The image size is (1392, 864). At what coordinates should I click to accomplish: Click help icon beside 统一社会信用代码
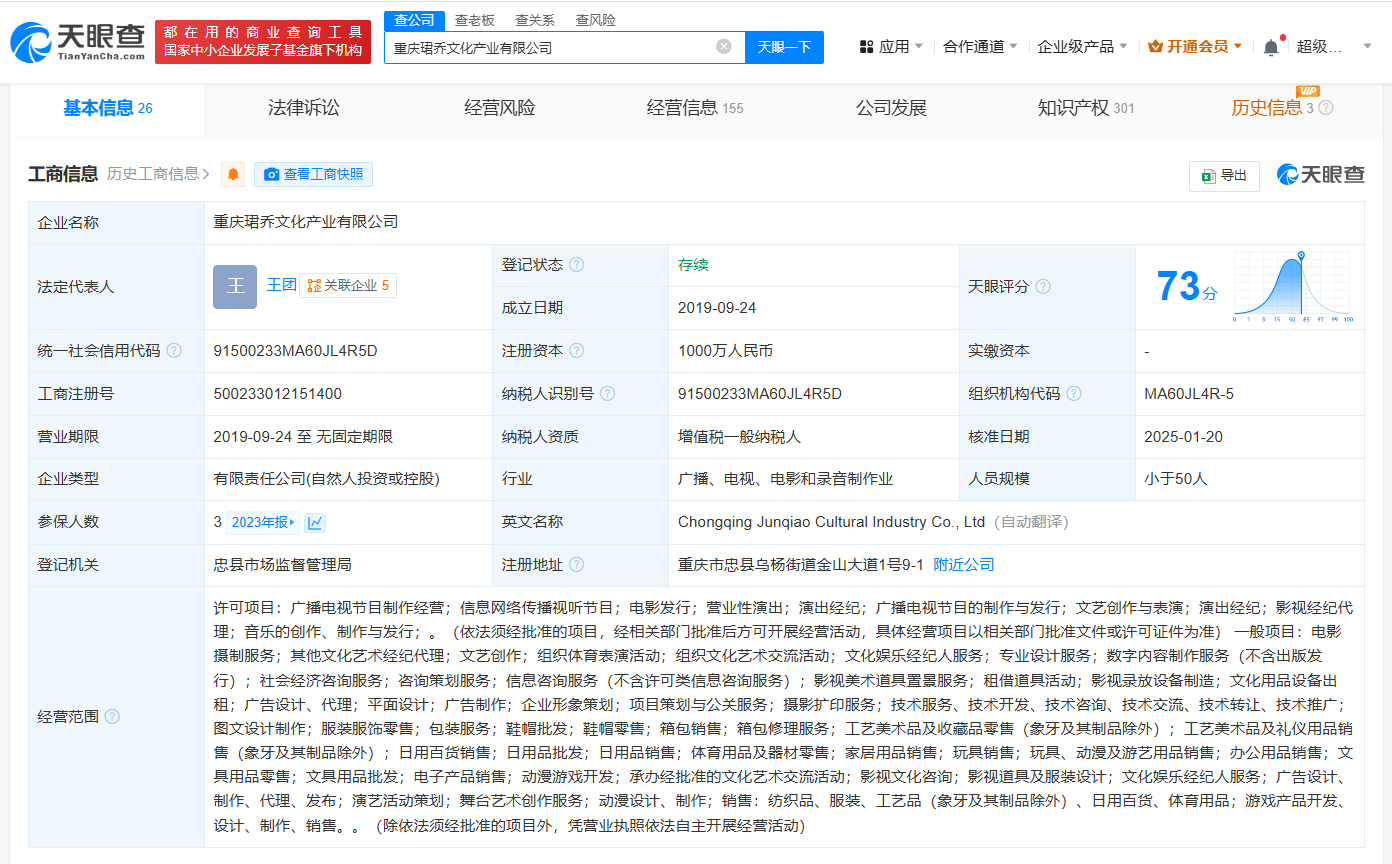click(x=174, y=351)
